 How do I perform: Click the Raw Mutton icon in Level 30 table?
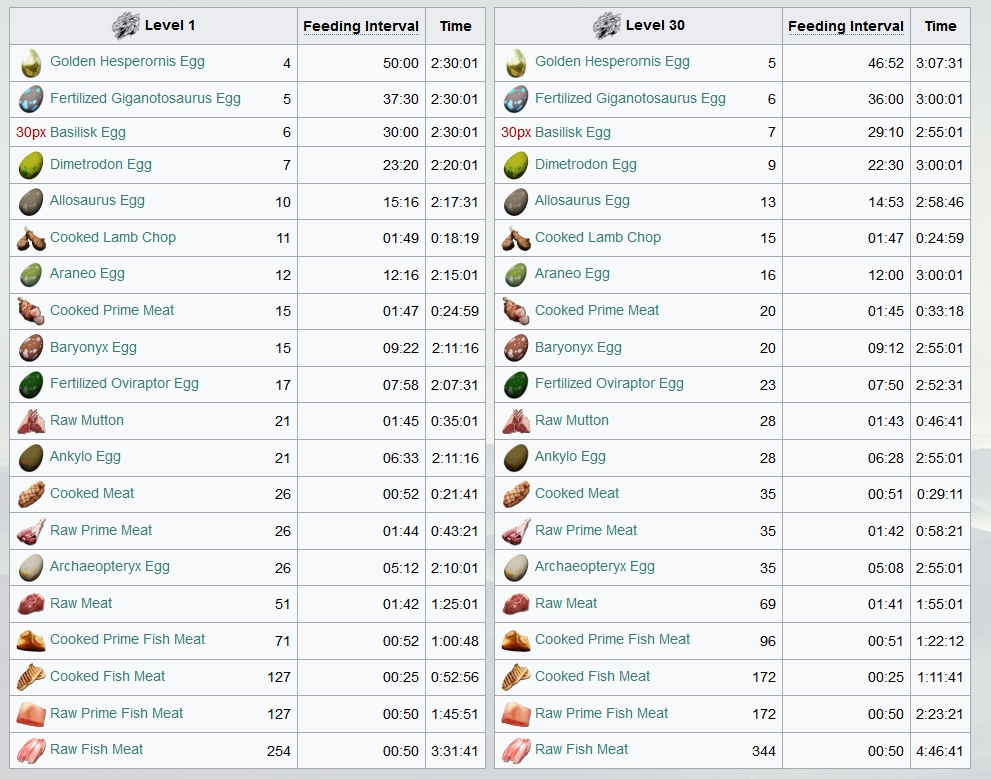click(x=516, y=421)
